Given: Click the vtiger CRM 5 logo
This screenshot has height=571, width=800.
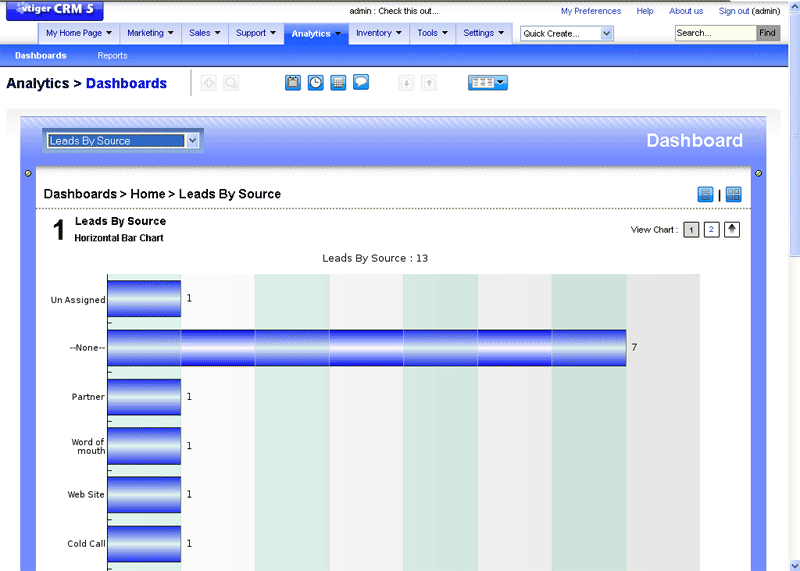Looking at the screenshot, I should [55, 10].
